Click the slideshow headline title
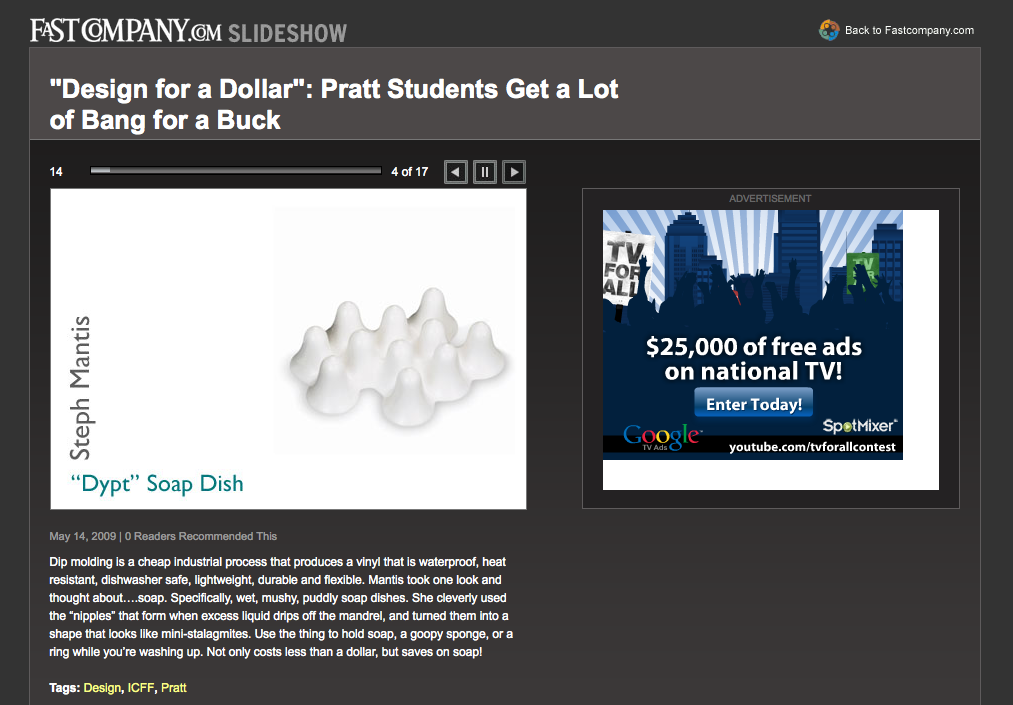Image resolution: width=1013 pixels, height=705 pixels. pos(333,104)
